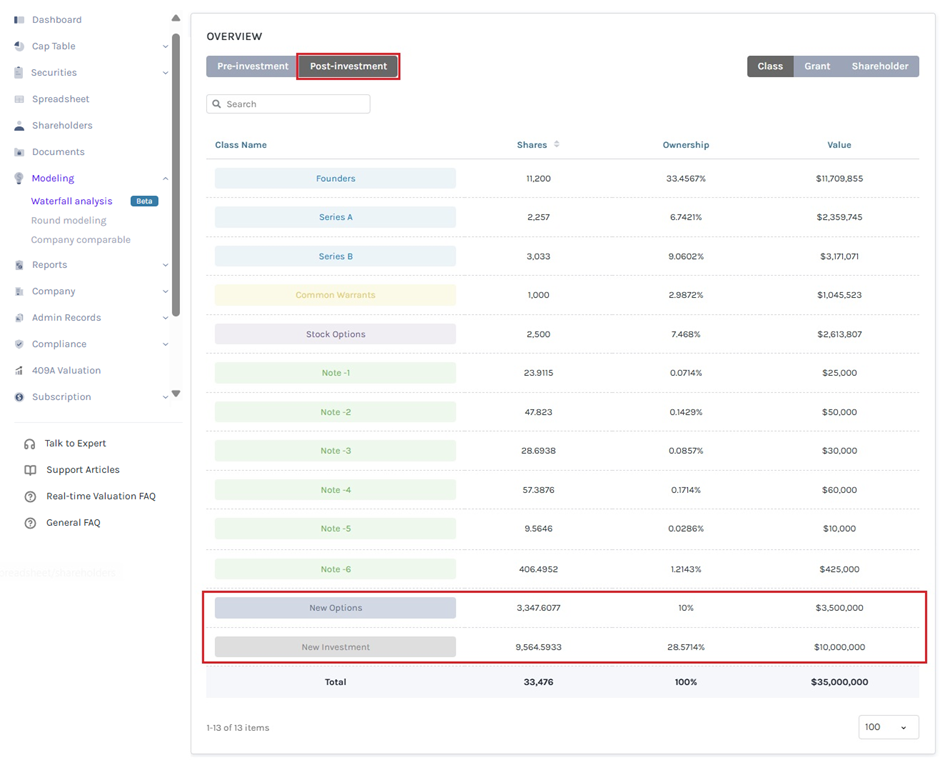This screenshot has width=940, height=760.
Task: Click the 409A Valuation chart icon
Action: click(19, 370)
